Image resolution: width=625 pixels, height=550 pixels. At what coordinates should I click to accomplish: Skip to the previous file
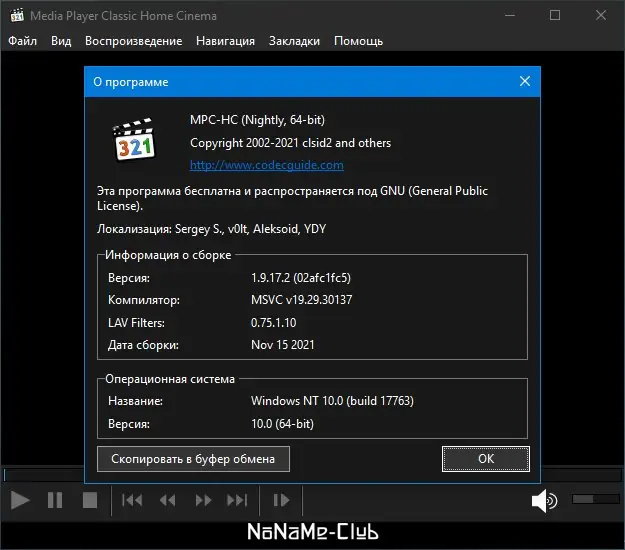coord(132,501)
